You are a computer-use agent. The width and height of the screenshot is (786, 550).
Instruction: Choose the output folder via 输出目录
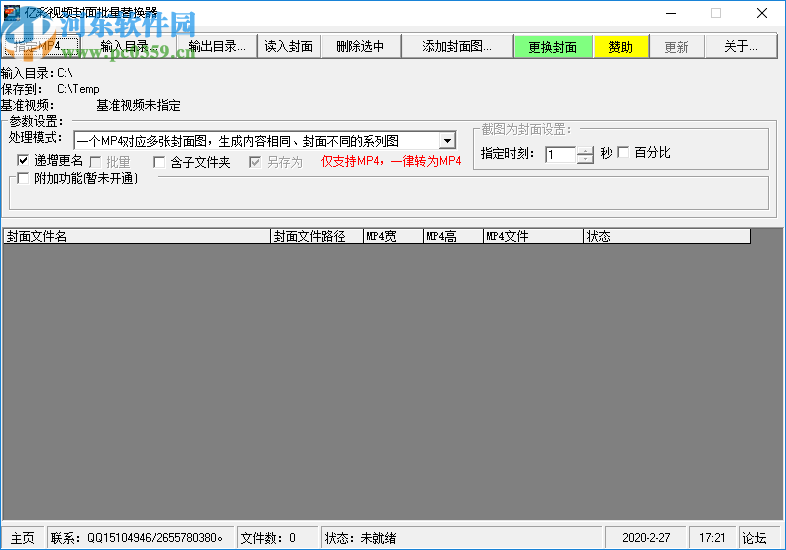[217, 47]
